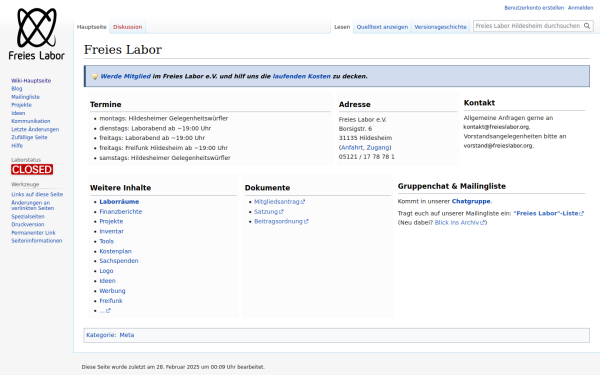Image resolution: width=600 pixels, height=375 pixels.
Task: Open the Finanzberichte link
Action: point(121,212)
